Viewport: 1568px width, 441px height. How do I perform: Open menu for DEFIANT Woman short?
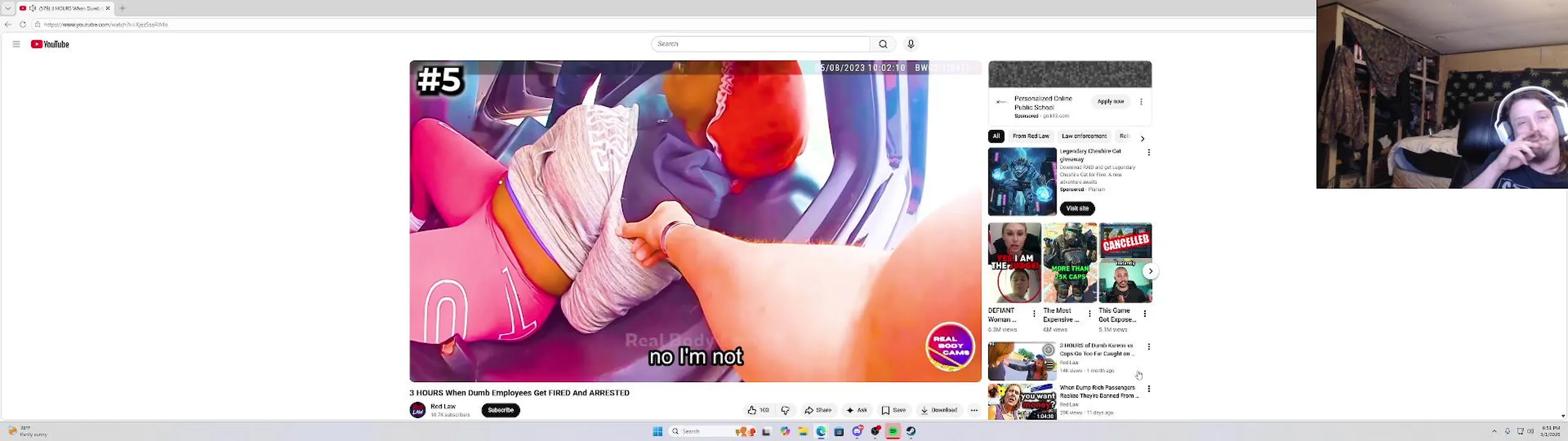coord(1035,314)
